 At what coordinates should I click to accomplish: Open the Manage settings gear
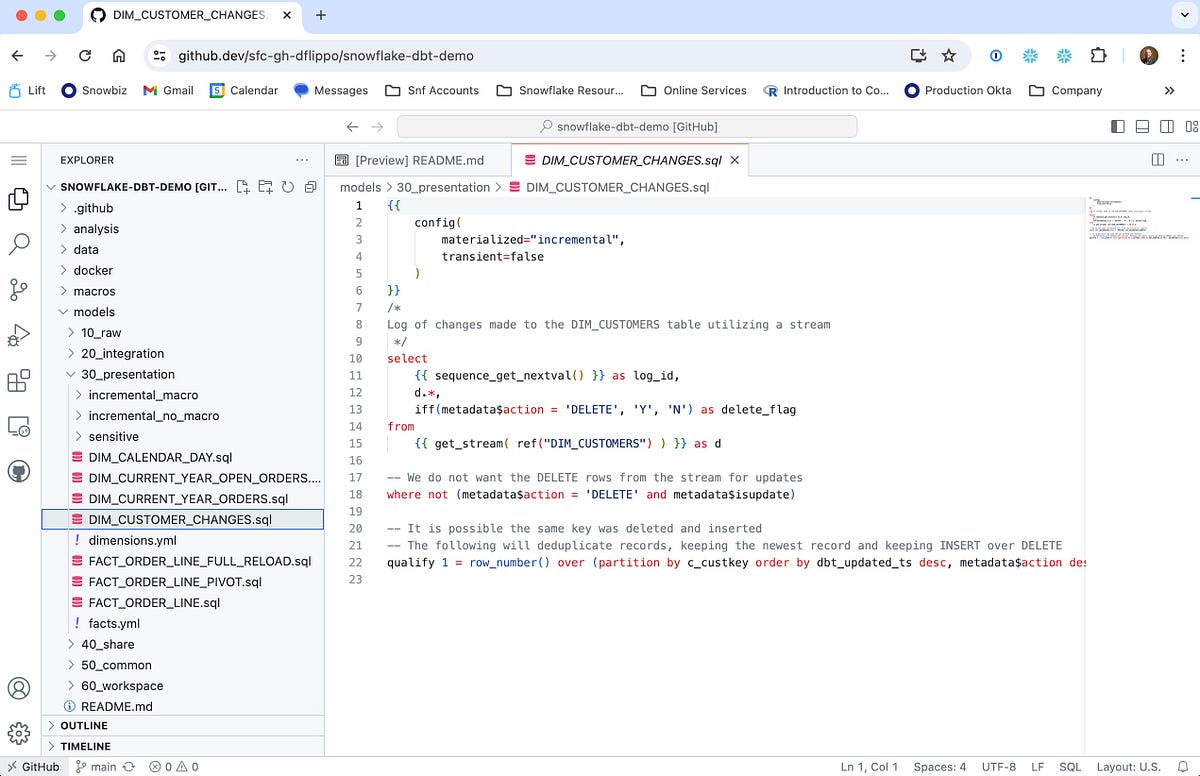[18, 733]
